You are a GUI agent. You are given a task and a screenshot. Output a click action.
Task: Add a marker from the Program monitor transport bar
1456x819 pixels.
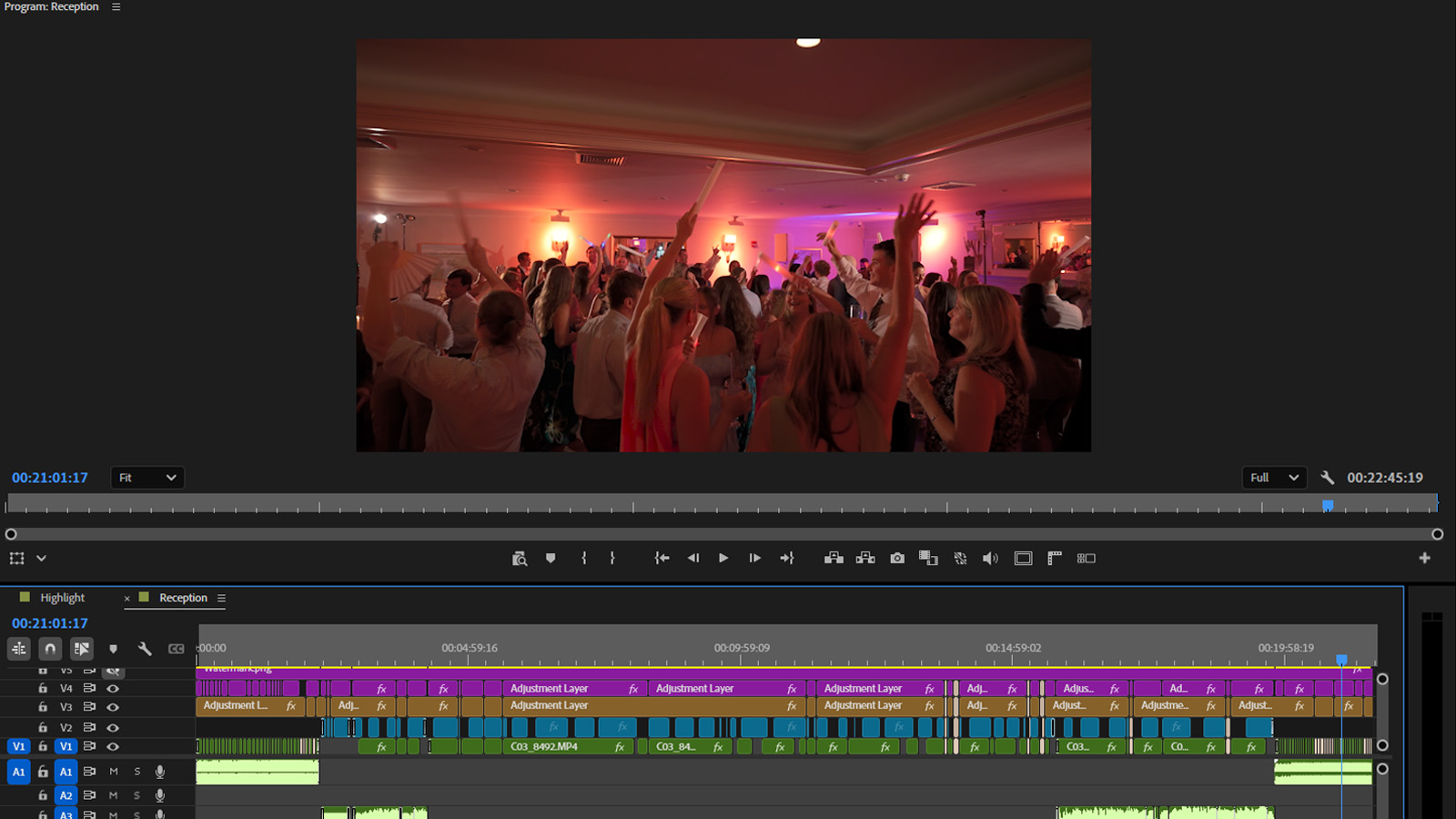(551, 558)
